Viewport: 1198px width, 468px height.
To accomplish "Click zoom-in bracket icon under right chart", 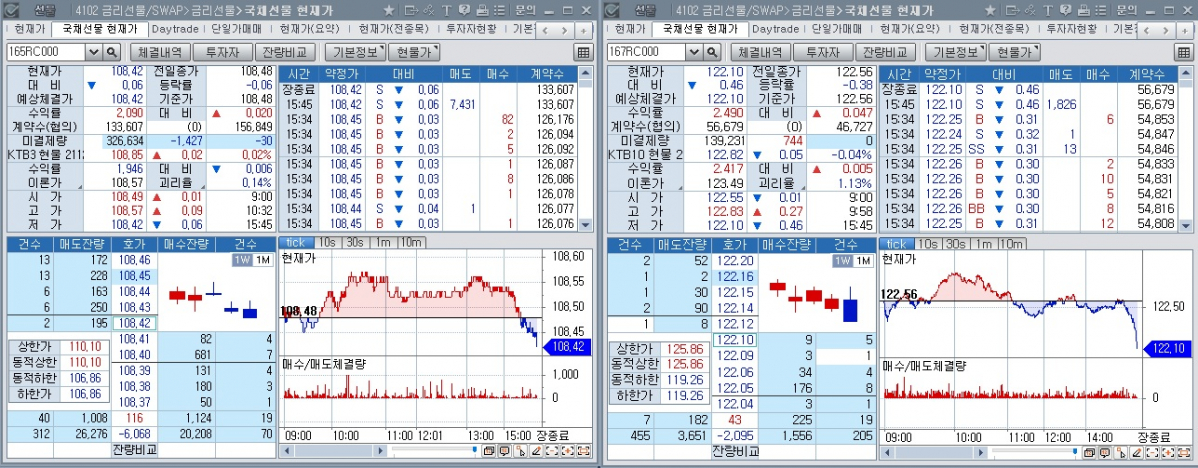I will (1169, 451).
